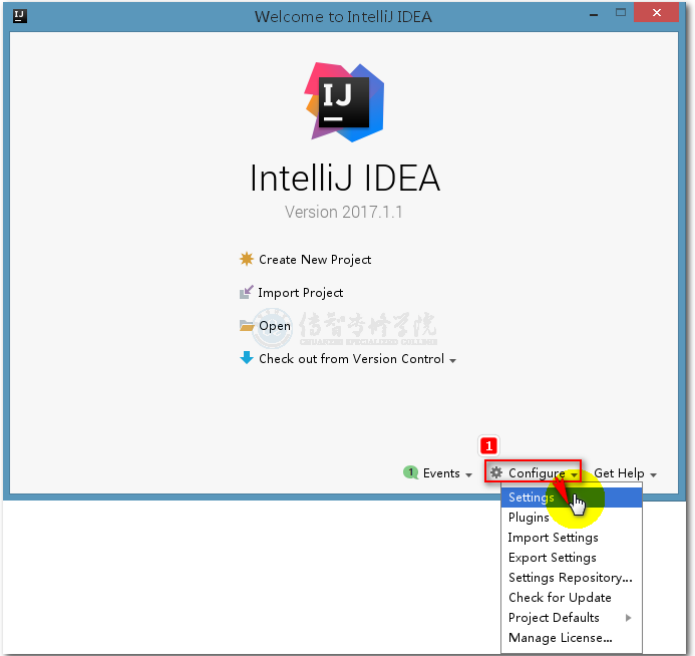Click the large IntelliJ IDEA heading
The width and height of the screenshot is (695, 656).
click(x=345, y=178)
